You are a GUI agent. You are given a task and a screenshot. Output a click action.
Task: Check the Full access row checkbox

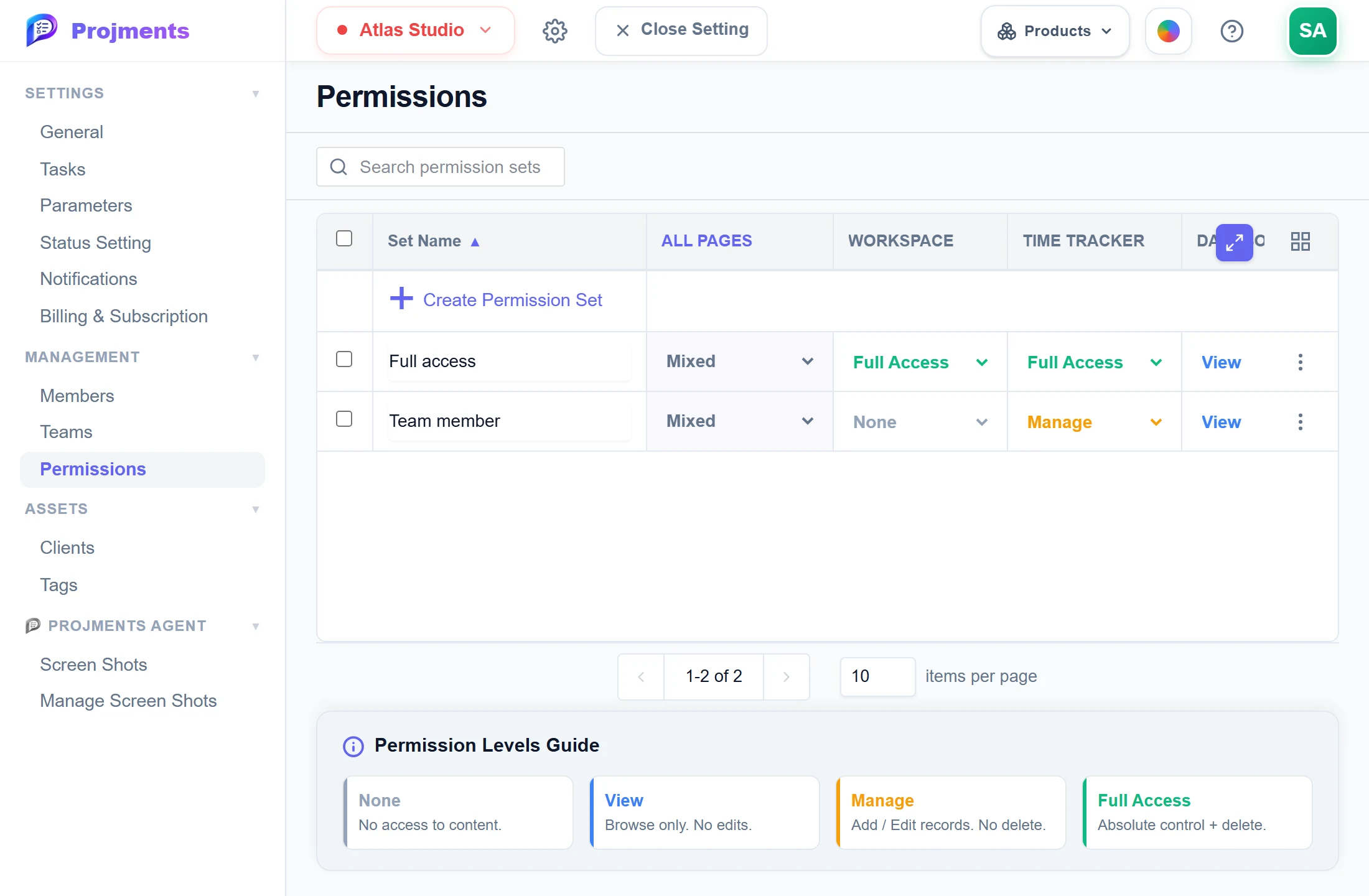pos(344,359)
